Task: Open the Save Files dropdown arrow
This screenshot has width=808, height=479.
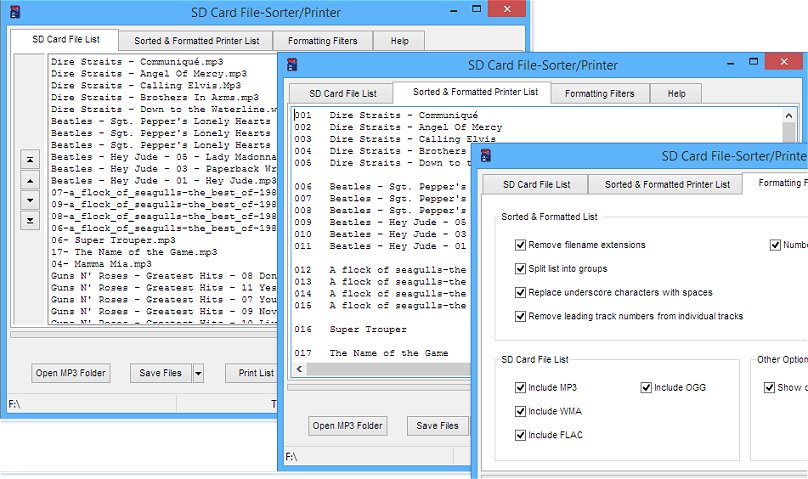Action: (x=198, y=374)
